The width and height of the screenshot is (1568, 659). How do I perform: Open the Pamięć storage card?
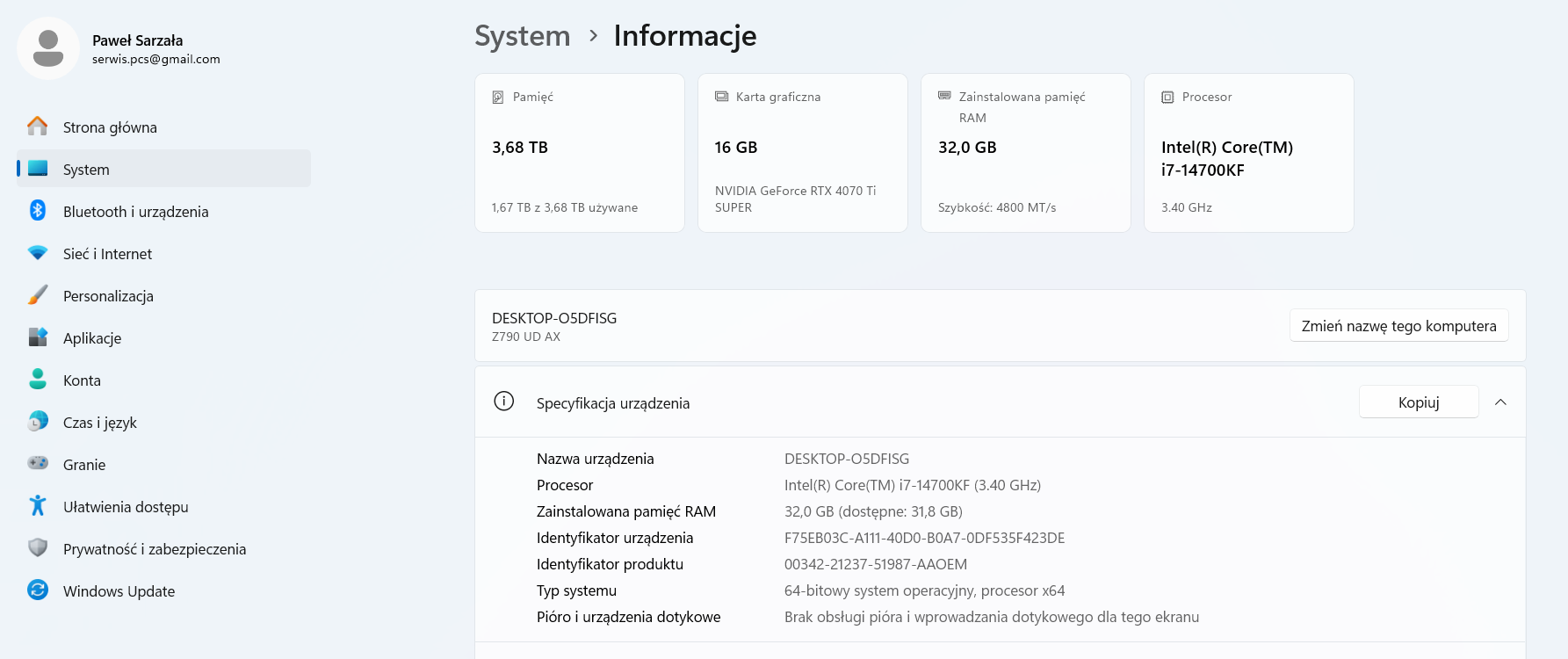click(579, 153)
